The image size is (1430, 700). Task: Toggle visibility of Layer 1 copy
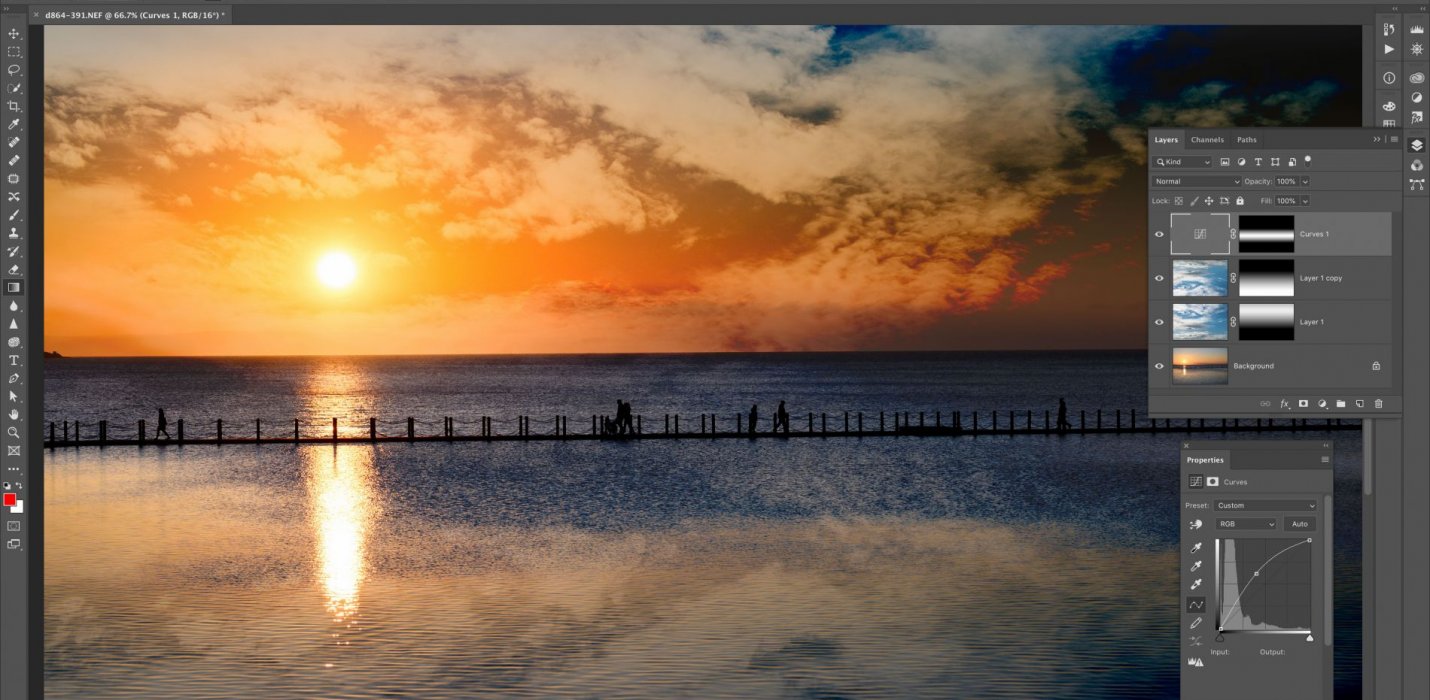(1159, 278)
